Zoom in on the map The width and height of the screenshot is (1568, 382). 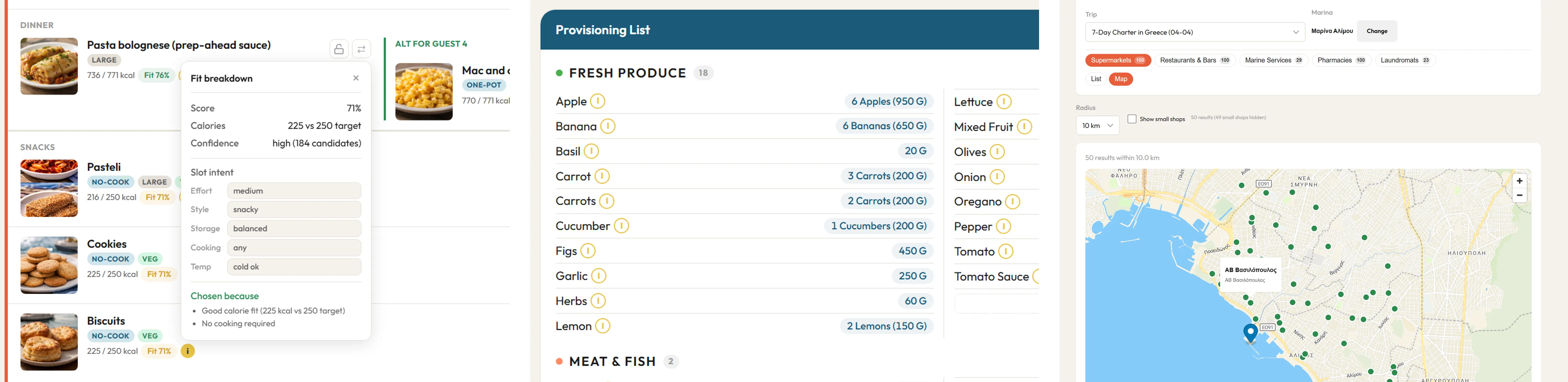click(1519, 181)
